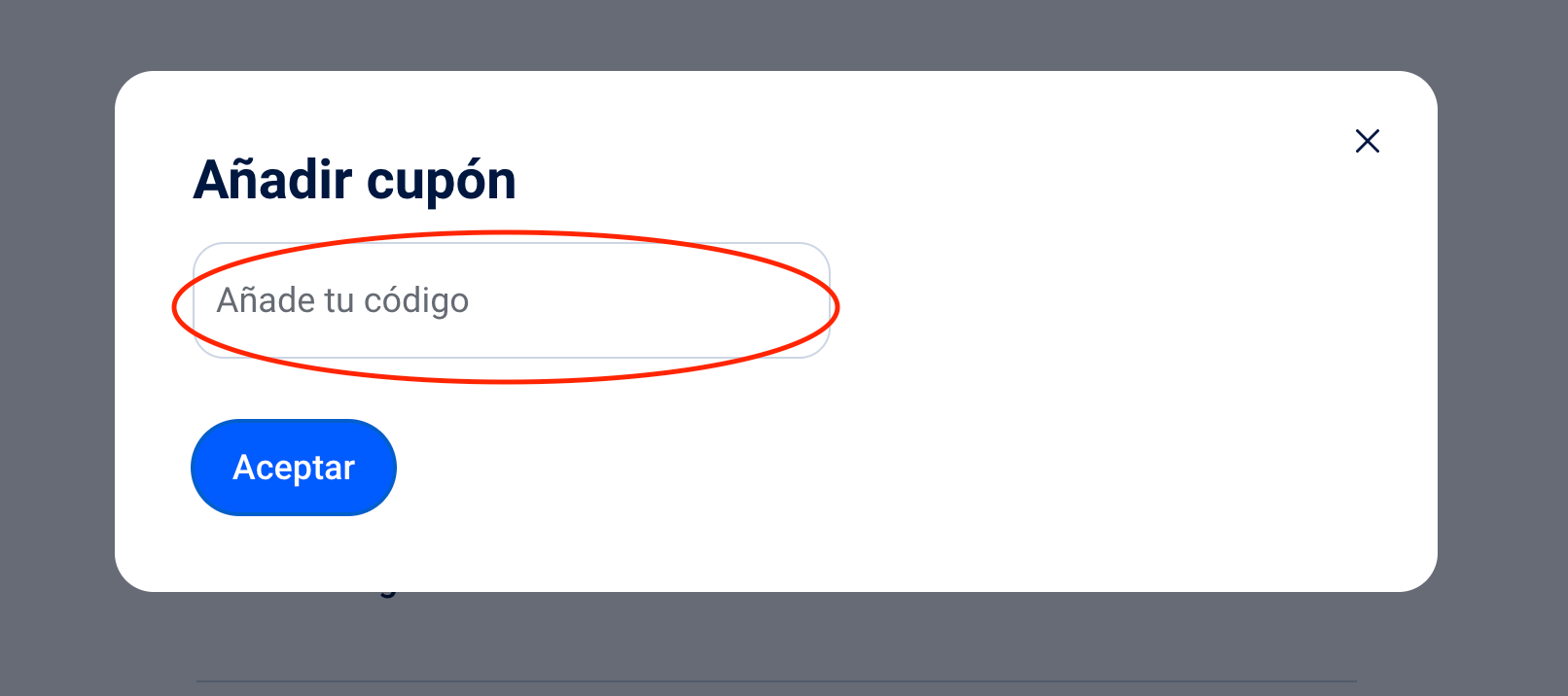Click the X icon in the modal corner
The width and height of the screenshot is (1568, 696).
pyautogui.click(x=1367, y=141)
